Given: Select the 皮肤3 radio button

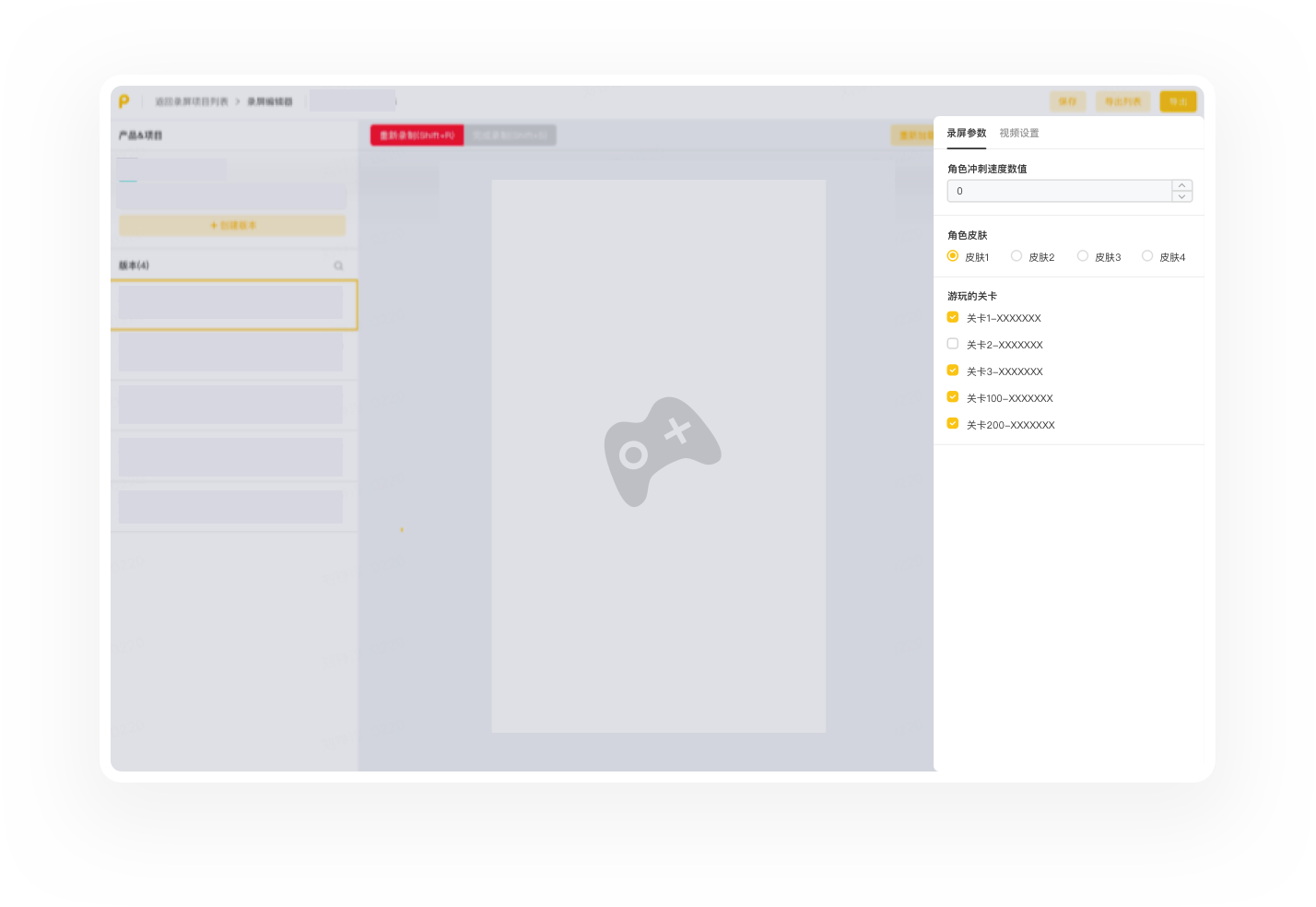Looking at the screenshot, I should [x=1083, y=256].
